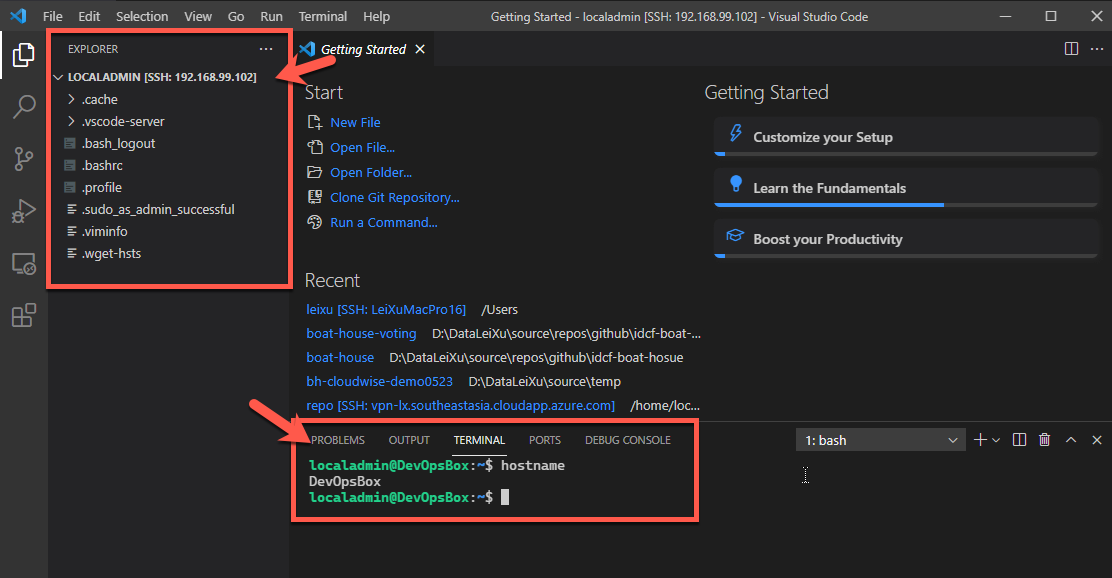The height and width of the screenshot is (578, 1112).
Task: Open recent bh-cloudwise-demo0523 folder
Action: click(x=379, y=382)
